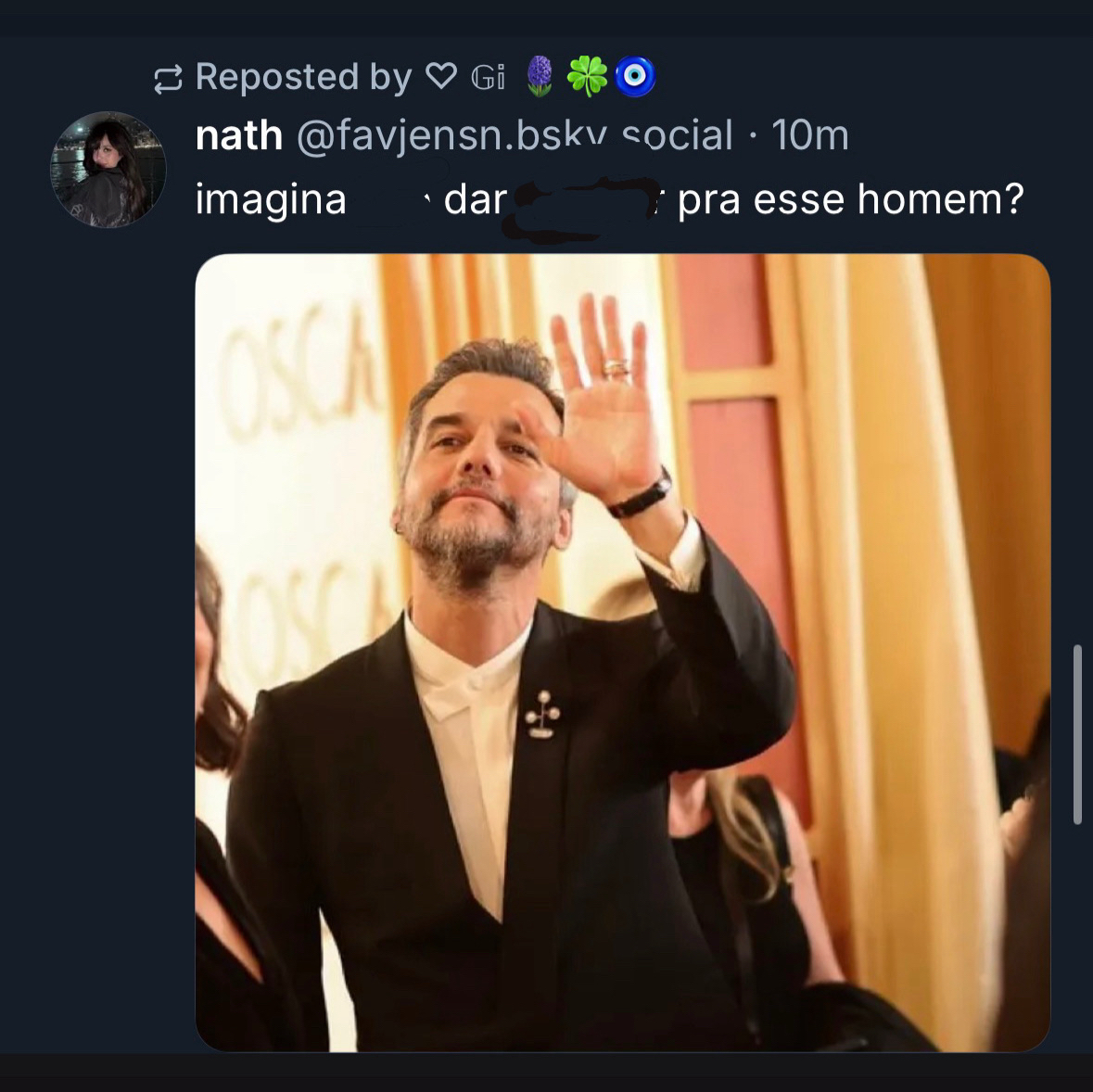1093x1092 pixels.
Task: Click the four-leaf clover emoji
Action: (x=587, y=76)
